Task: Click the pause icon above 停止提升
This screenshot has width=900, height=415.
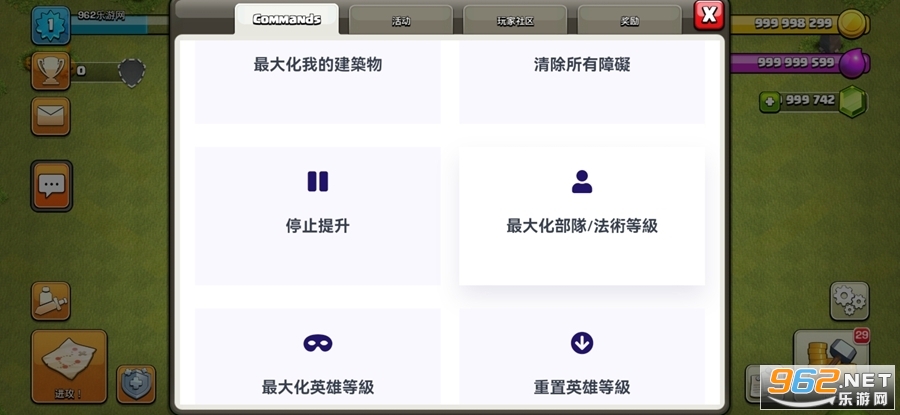Action: point(317,181)
